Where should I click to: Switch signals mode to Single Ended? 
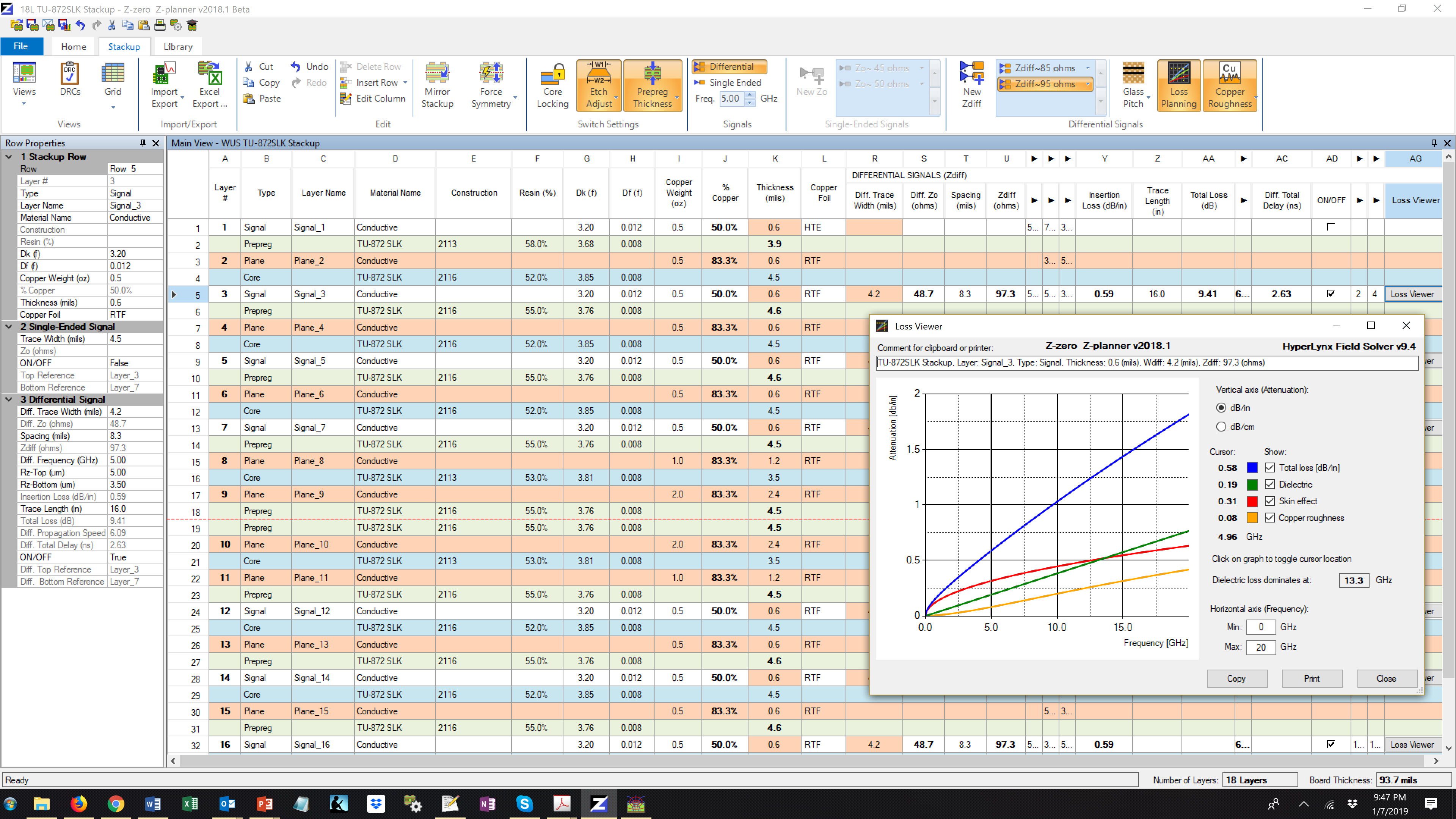point(728,83)
